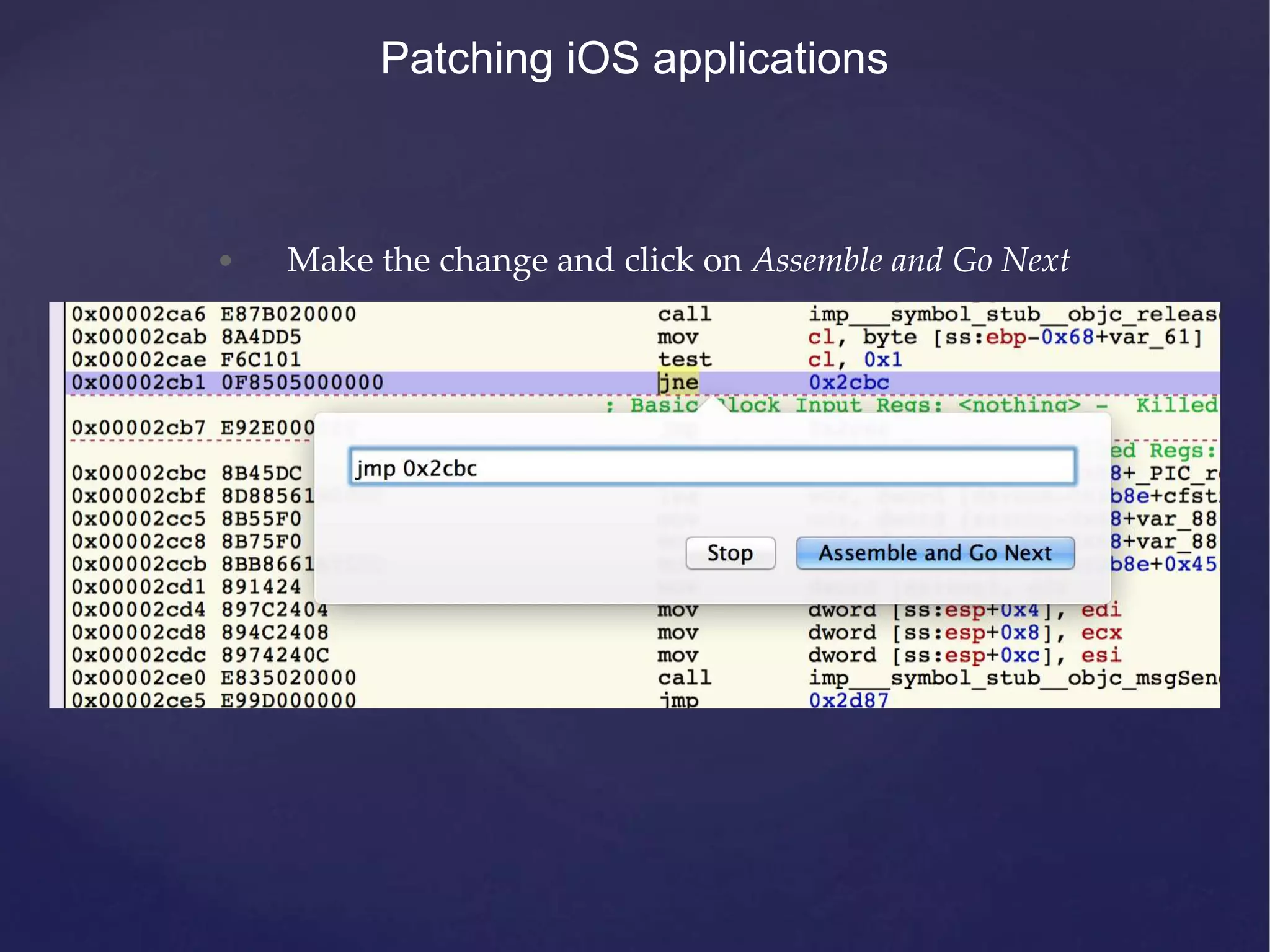Click address 0x00002cd4
This screenshot has height=952, width=1270.
(x=138, y=609)
